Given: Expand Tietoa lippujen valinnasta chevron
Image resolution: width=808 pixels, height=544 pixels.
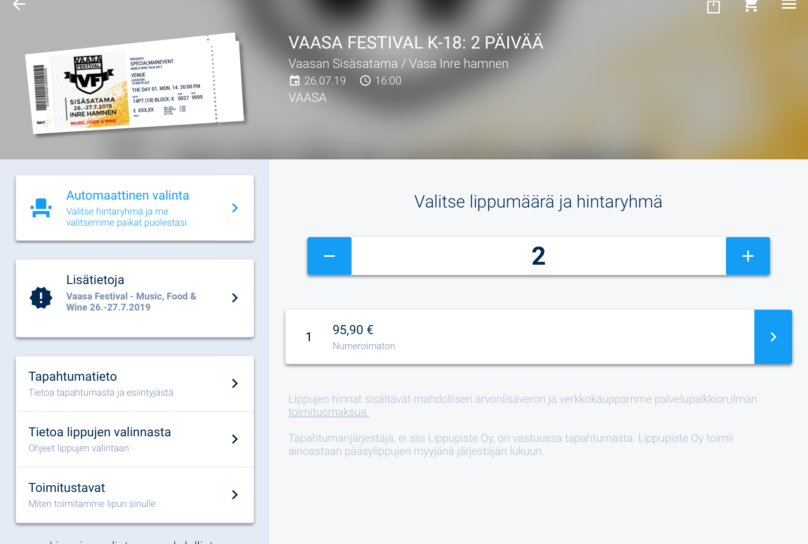Looking at the screenshot, I should click(234, 439).
